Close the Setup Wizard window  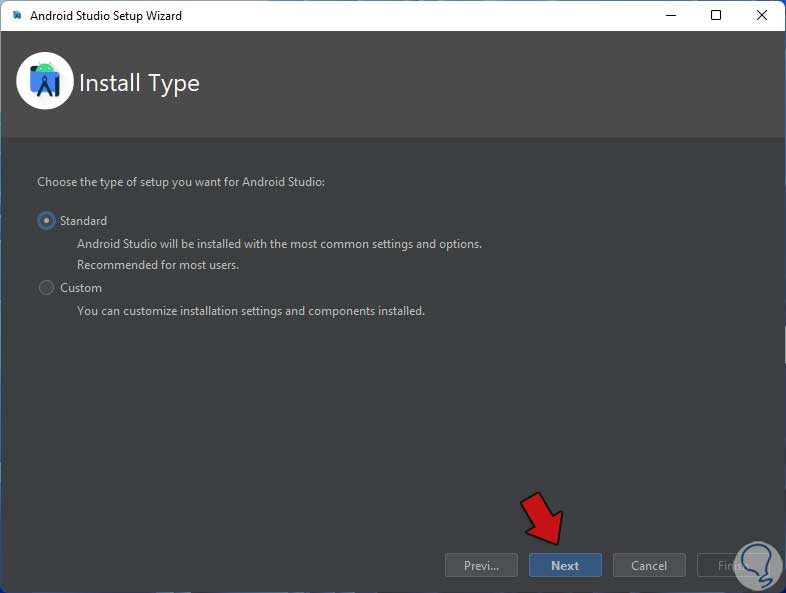tap(761, 16)
